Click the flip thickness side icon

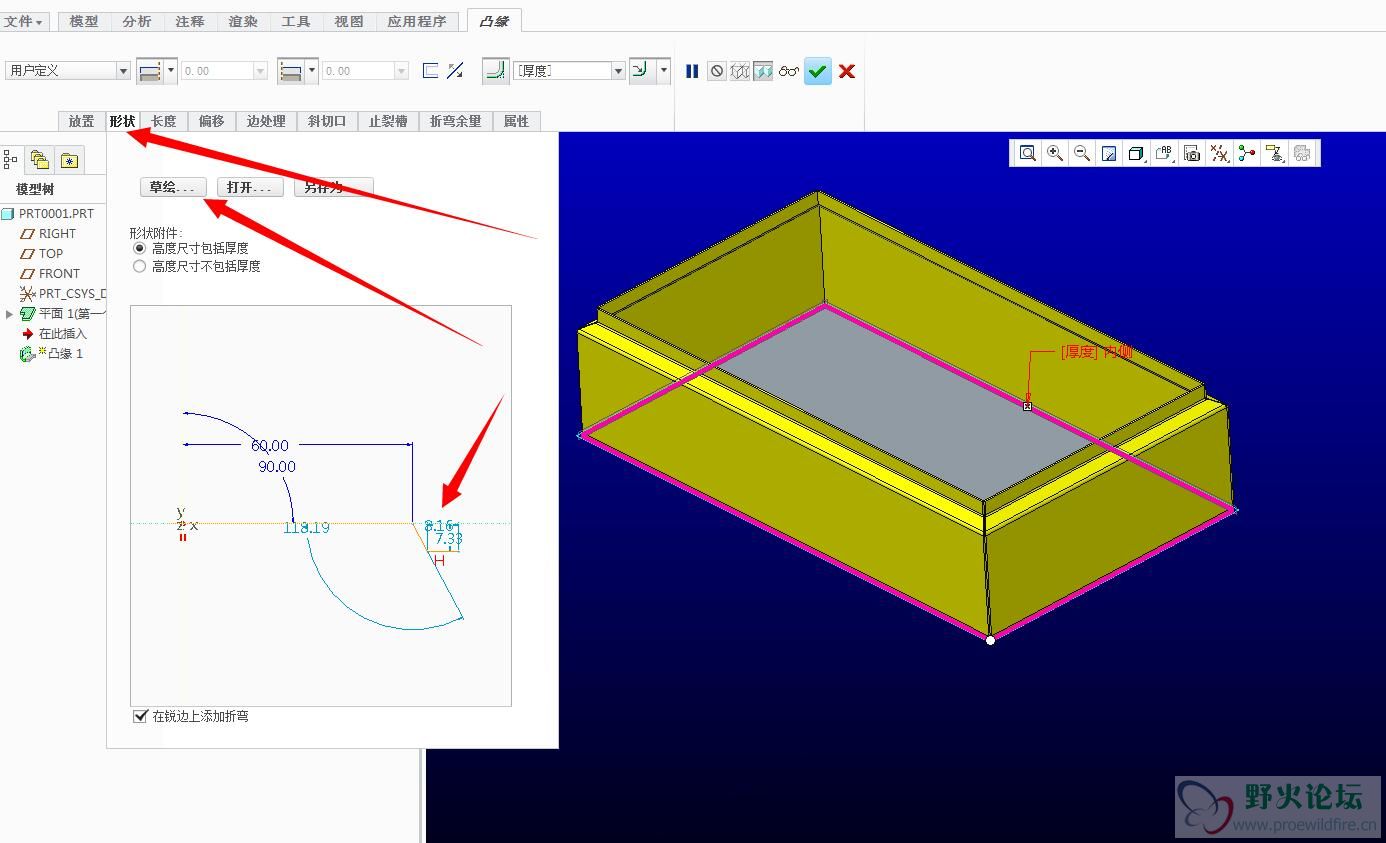point(455,70)
